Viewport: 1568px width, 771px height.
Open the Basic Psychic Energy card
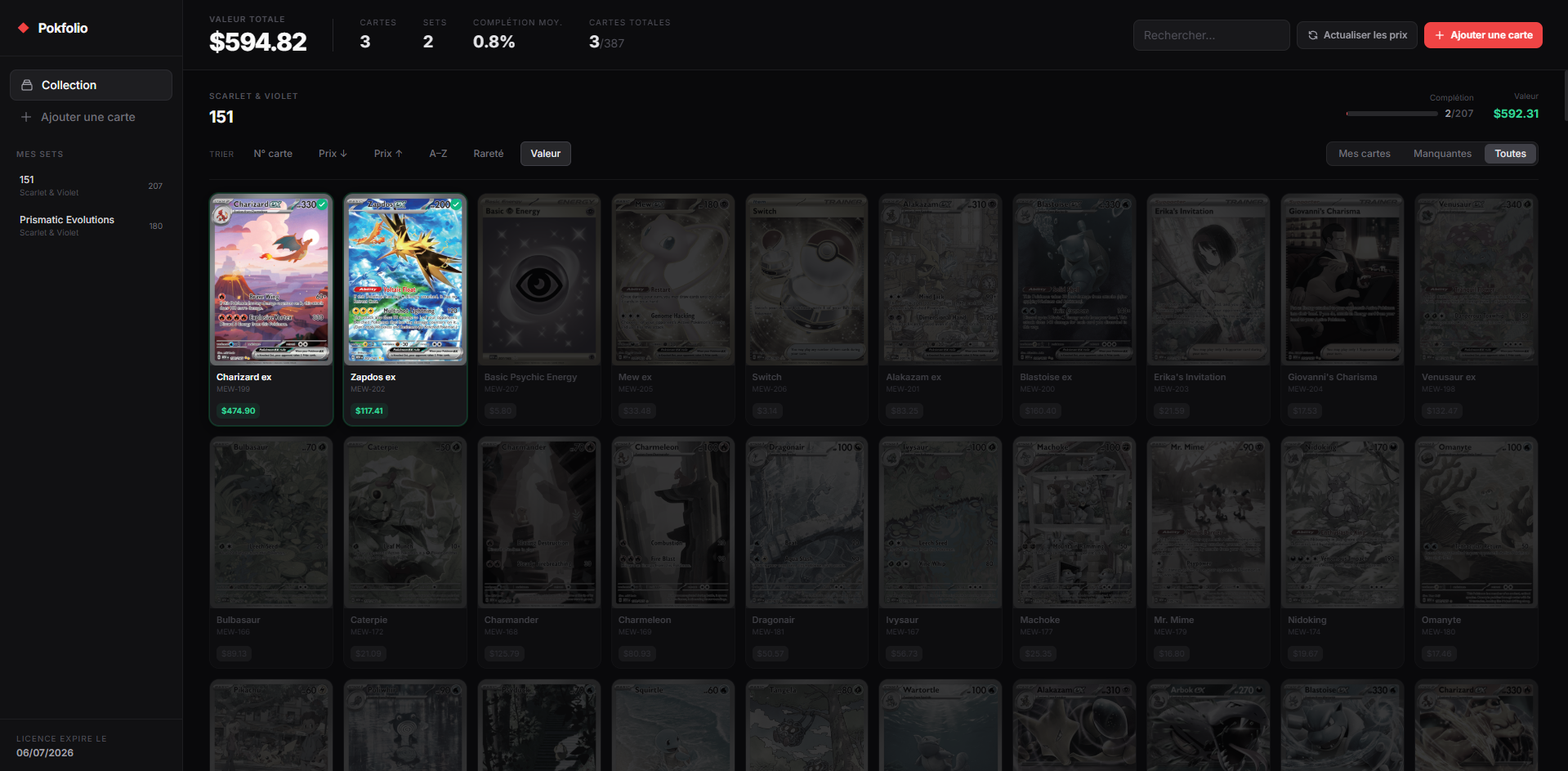(x=539, y=310)
